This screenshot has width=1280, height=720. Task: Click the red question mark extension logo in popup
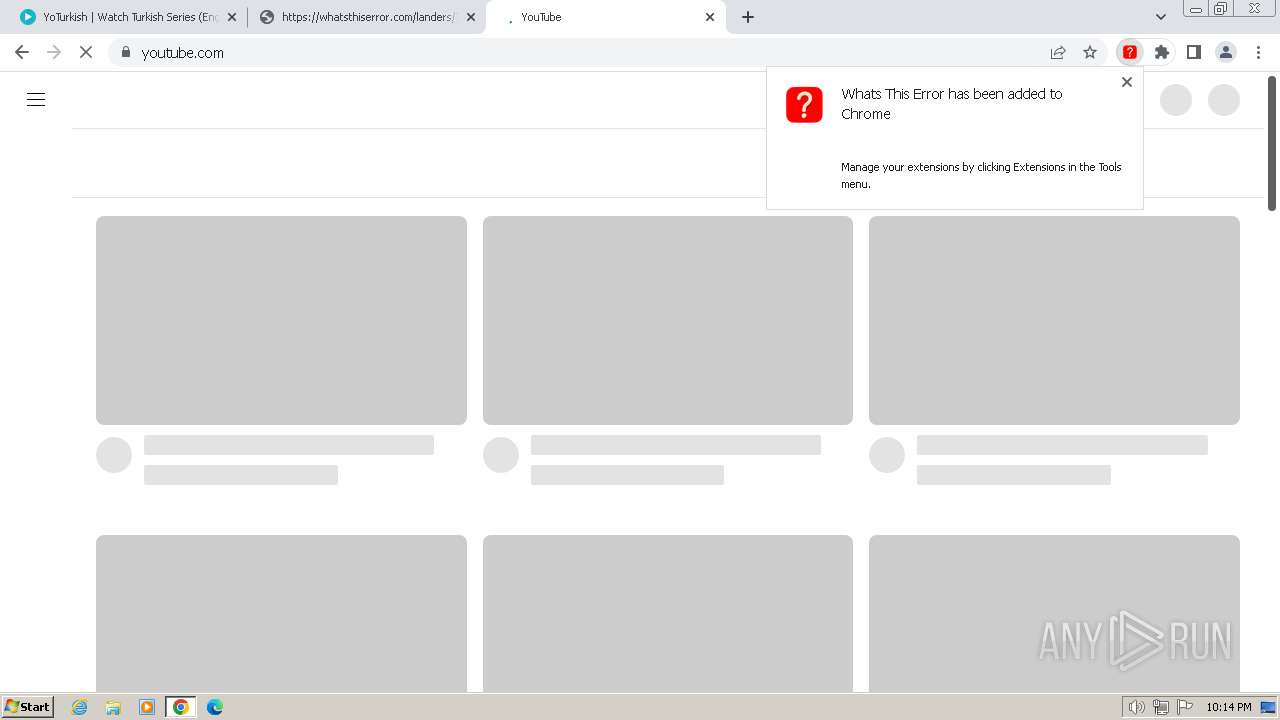click(804, 104)
